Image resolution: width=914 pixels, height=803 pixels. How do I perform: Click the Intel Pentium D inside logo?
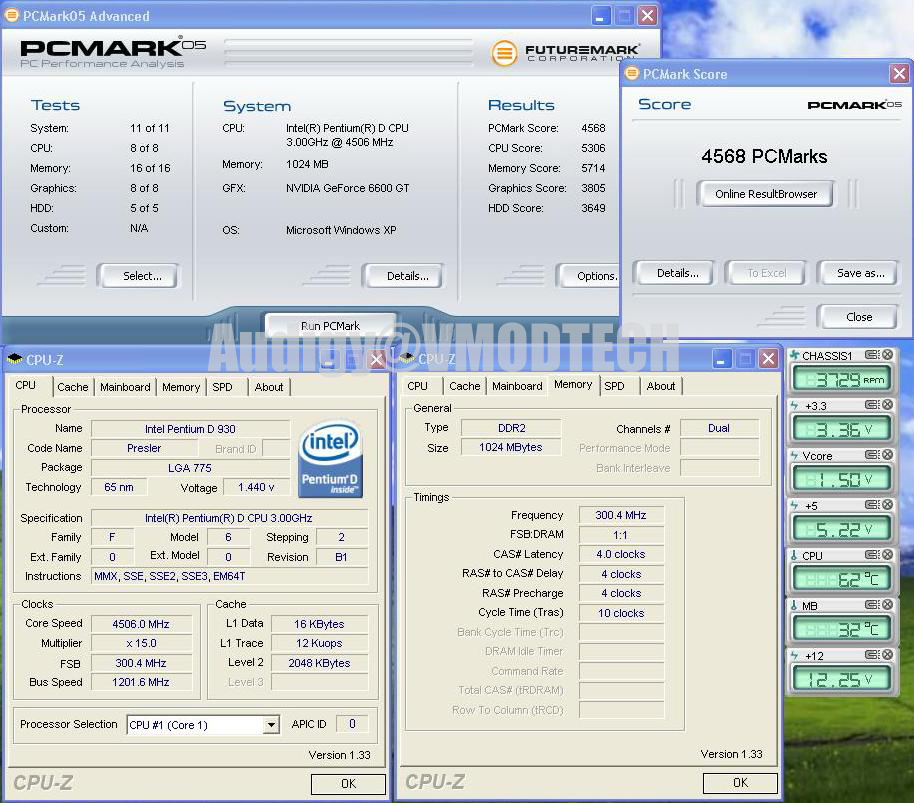pos(331,459)
